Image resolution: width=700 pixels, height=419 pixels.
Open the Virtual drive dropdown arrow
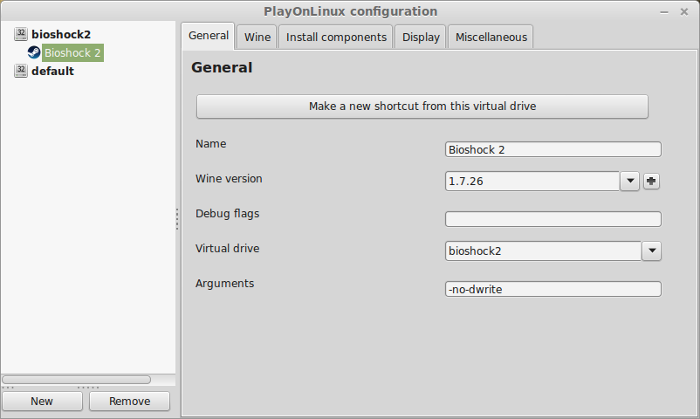click(x=652, y=251)
